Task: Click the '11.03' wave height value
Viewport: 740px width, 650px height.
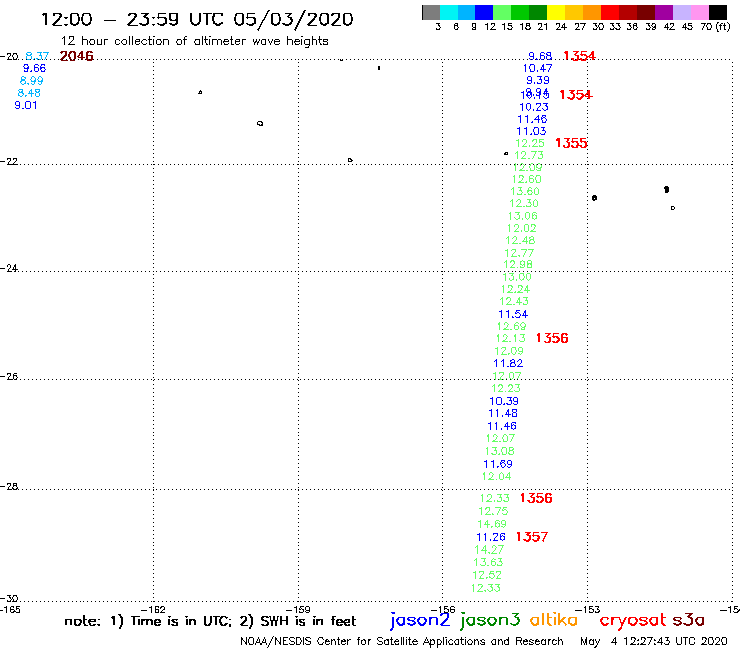Action: [x=531, y=131]
